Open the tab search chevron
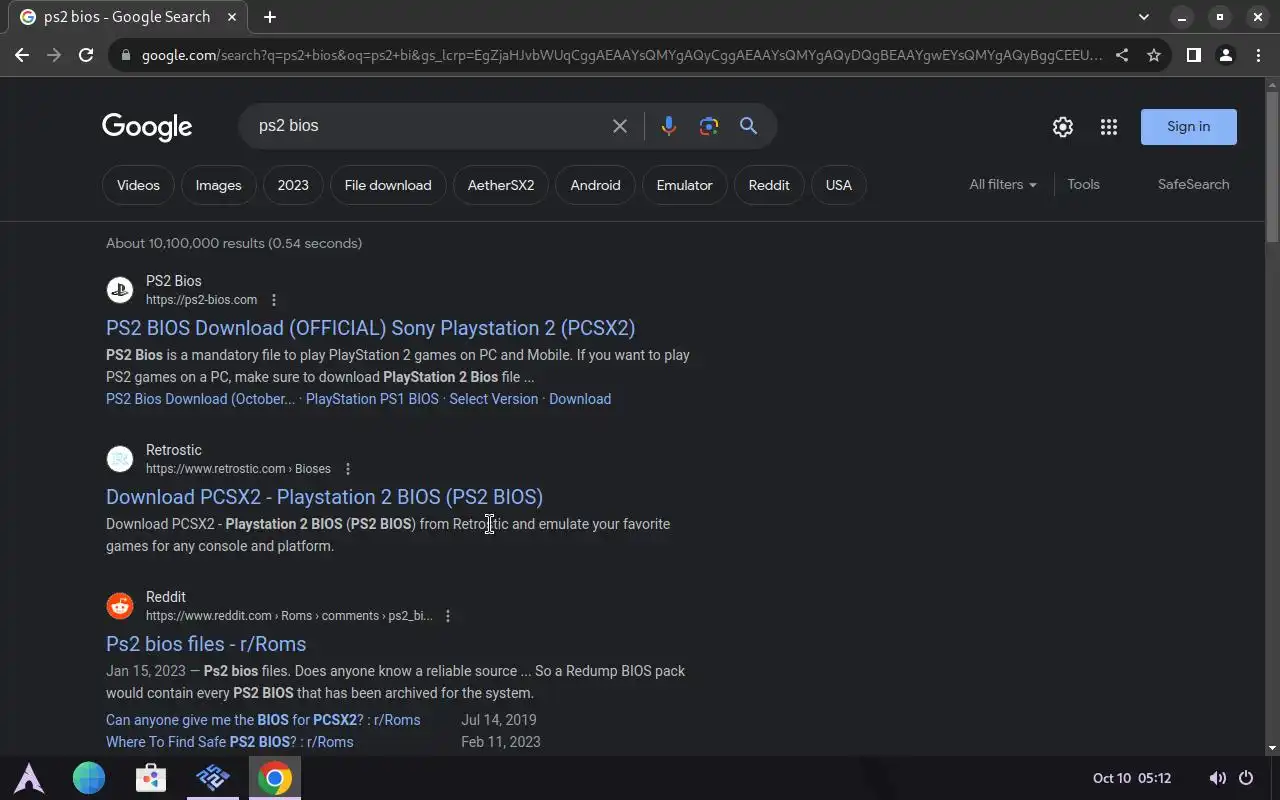This screenshot has width=1280, height=800. 1144,17
